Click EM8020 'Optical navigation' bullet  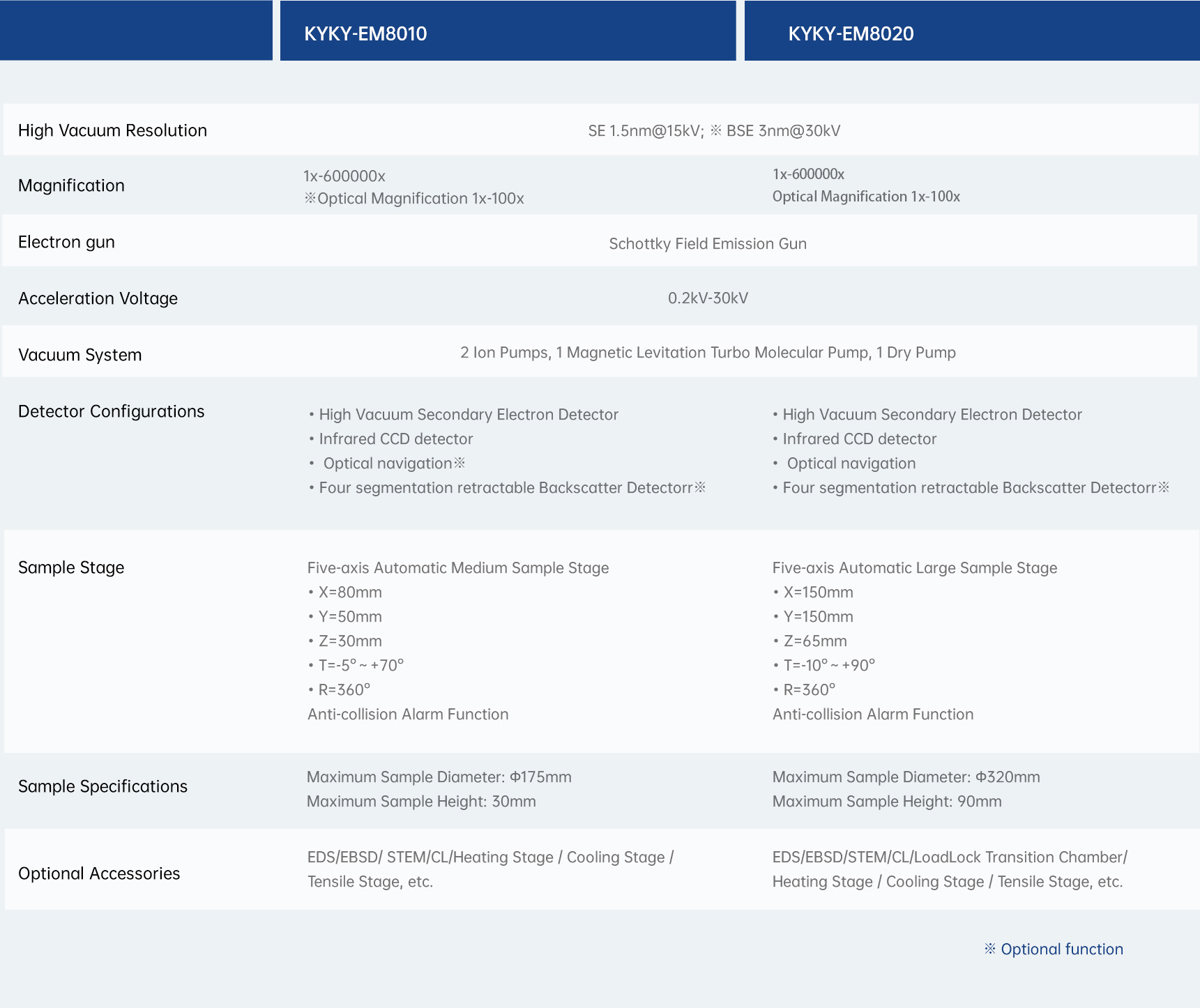click(x=844, y=464)
